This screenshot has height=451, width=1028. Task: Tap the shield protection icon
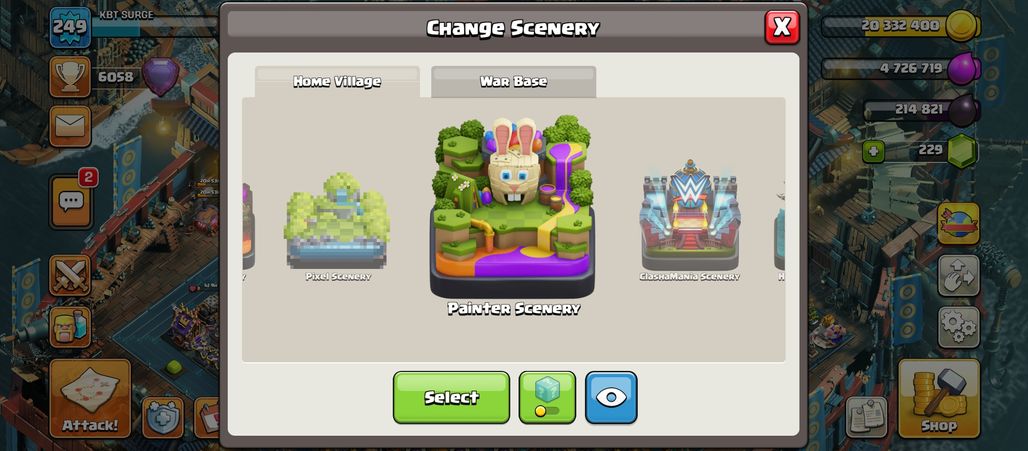click(x=163, y=418)
